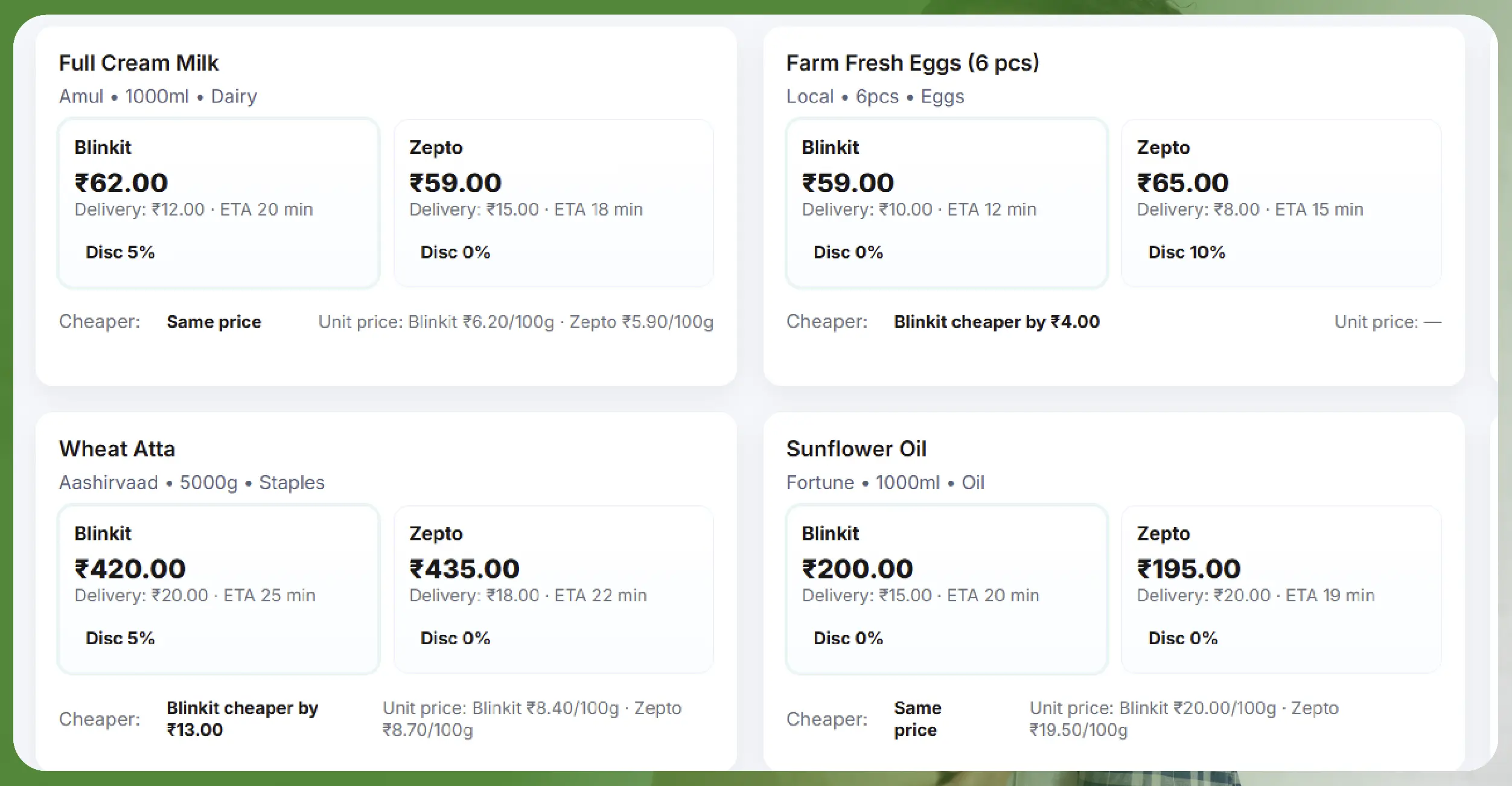Image resolution: width=1512 pixels, height=786 pixels.
Task: Click the milk unit price comparison text
Action: 515,322
